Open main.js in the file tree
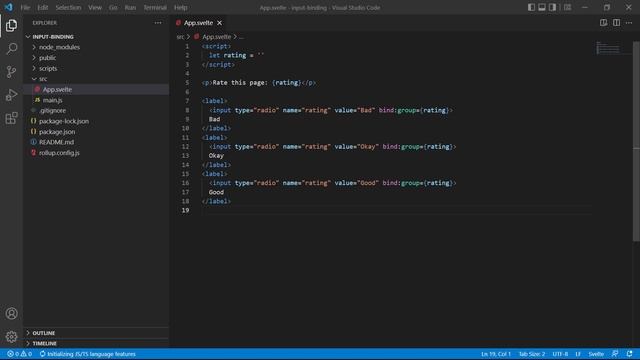Screen dimensions: 640x360 tap(96, 100)
